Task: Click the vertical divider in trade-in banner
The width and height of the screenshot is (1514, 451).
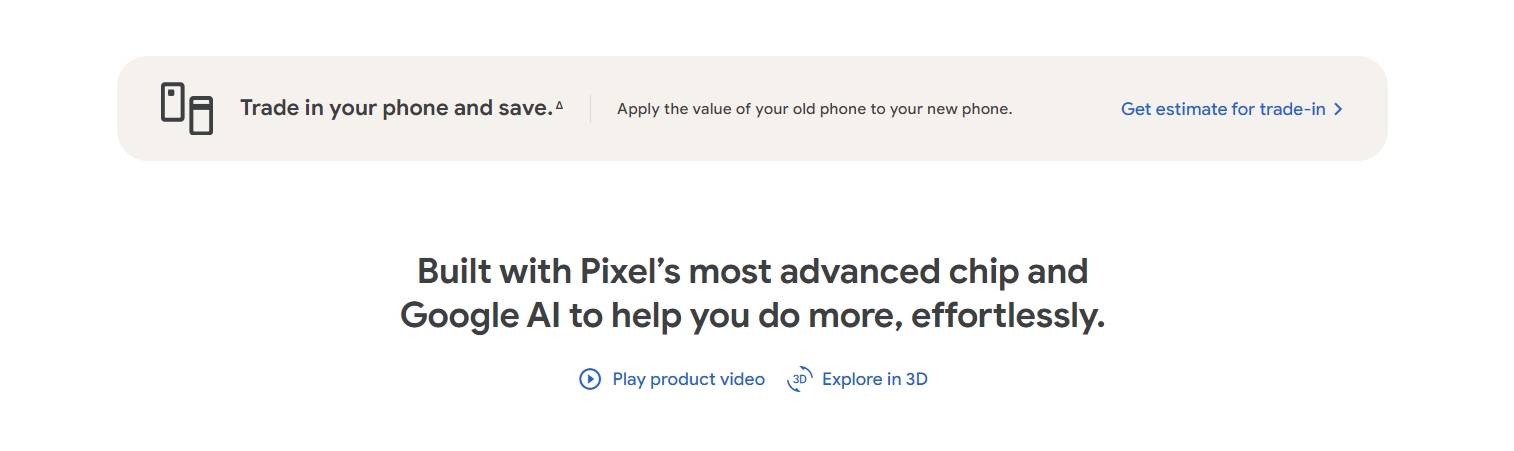Action: tap(590, 109)
